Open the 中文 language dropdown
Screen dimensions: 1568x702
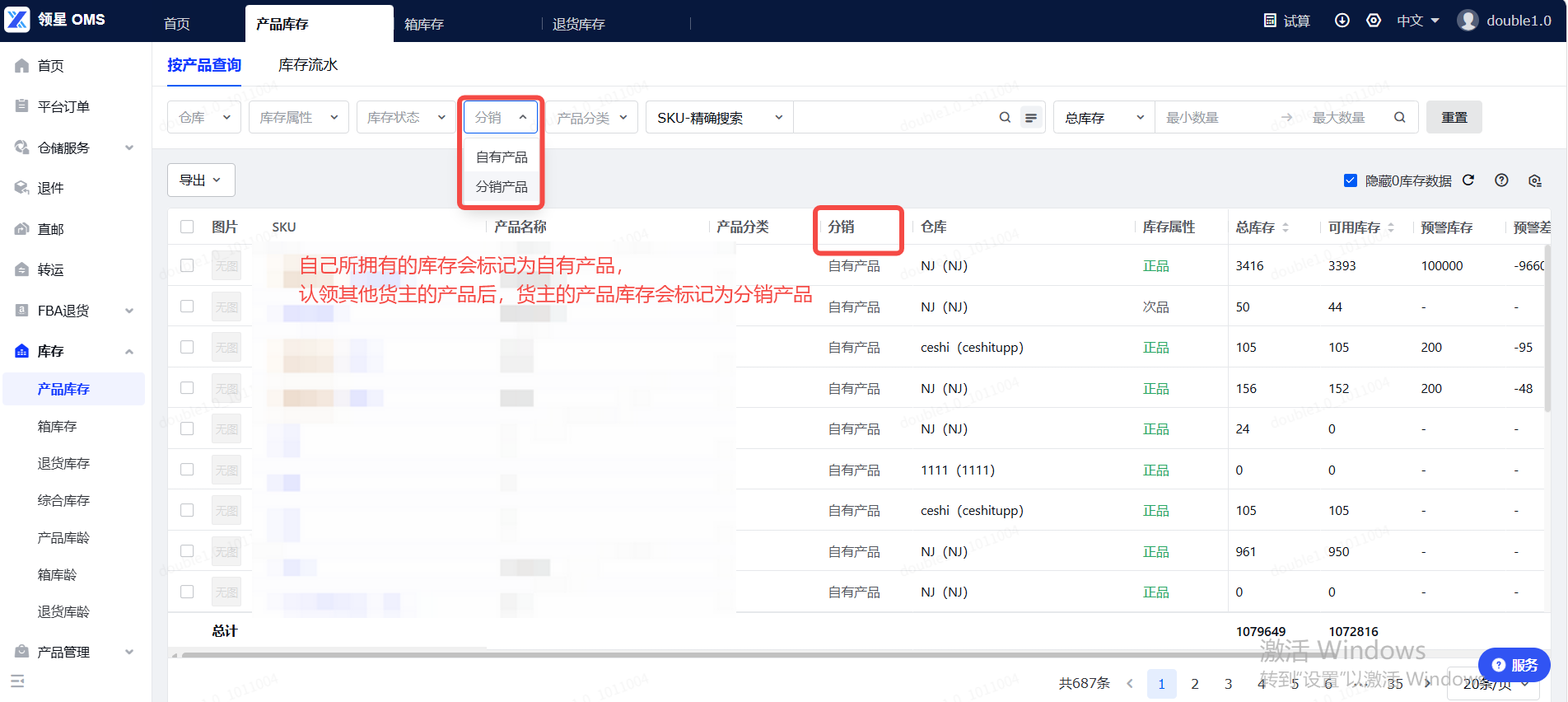[1417, 21]
